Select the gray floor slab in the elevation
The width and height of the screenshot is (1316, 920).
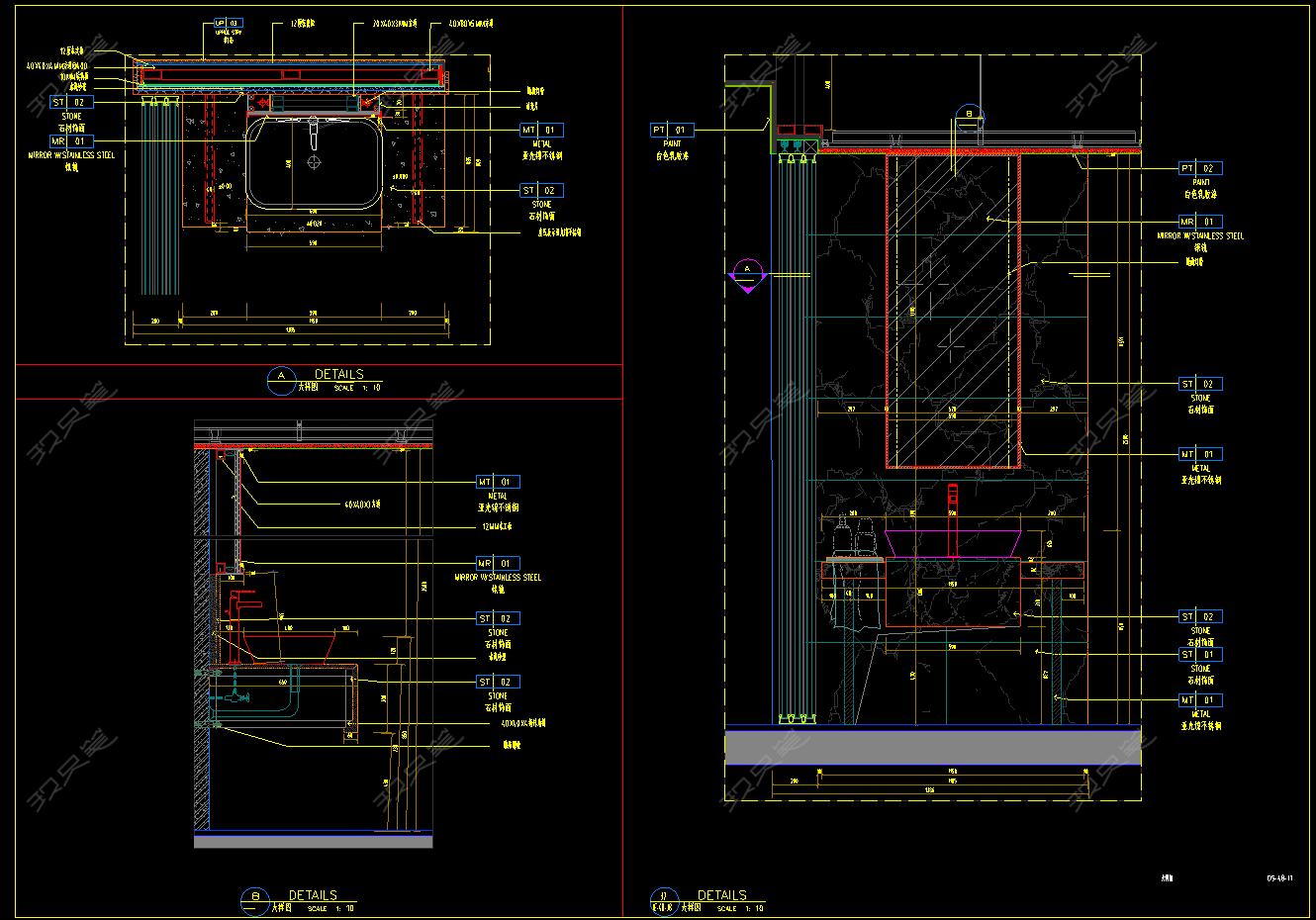point(932,747)
